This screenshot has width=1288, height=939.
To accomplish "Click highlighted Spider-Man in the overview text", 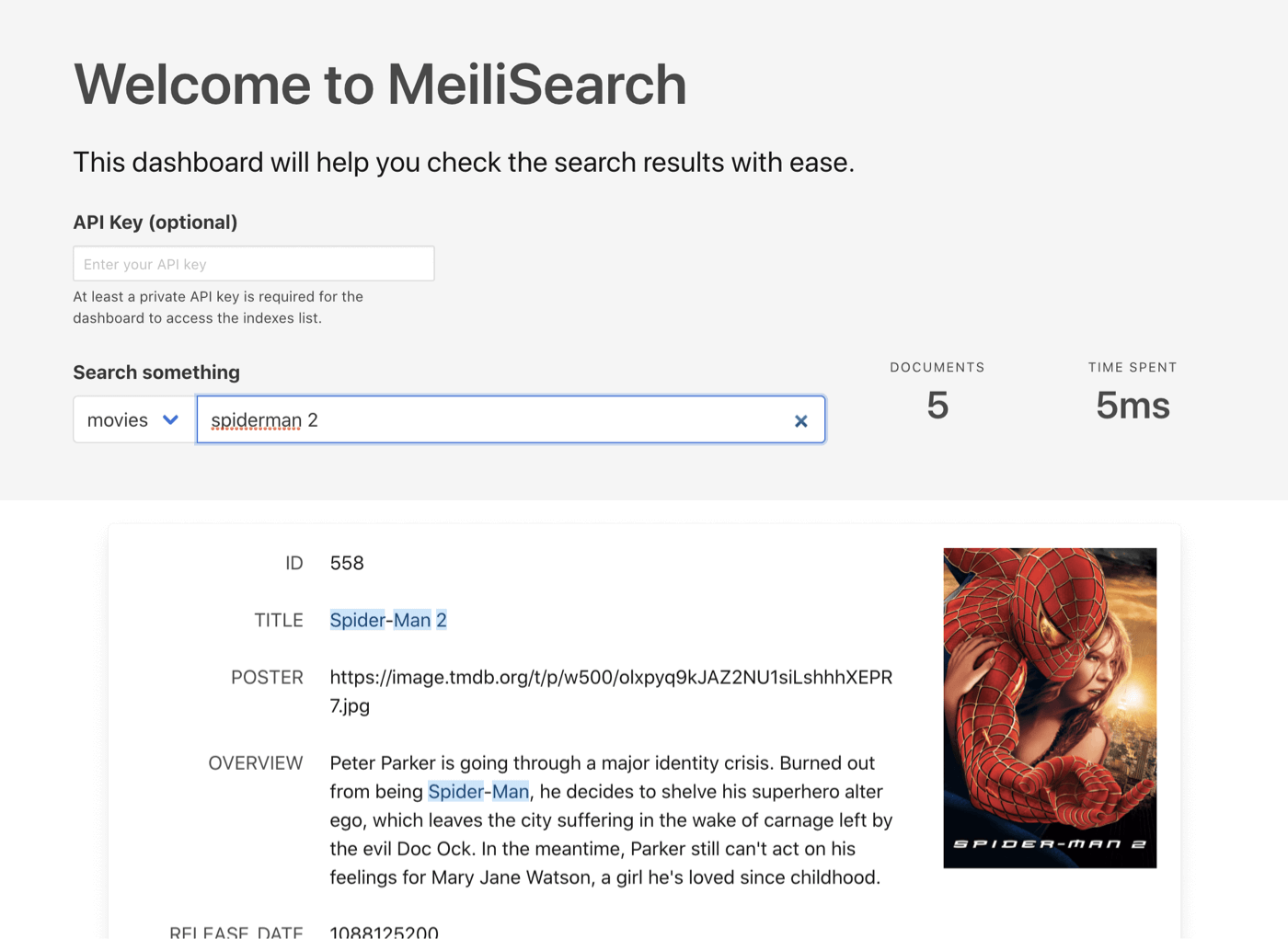I will 478,792.
